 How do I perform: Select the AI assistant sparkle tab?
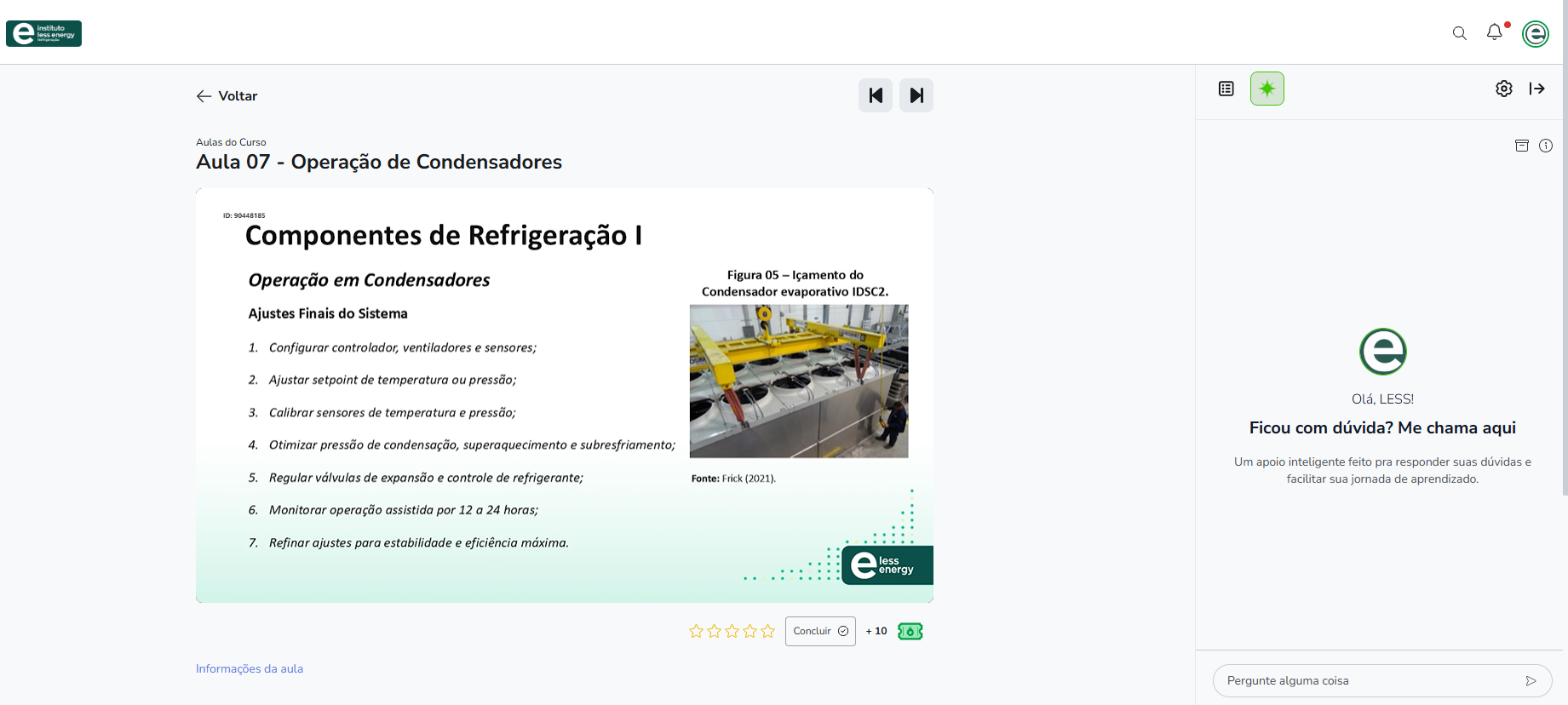pyautogui.click(x=1266, y=89)
